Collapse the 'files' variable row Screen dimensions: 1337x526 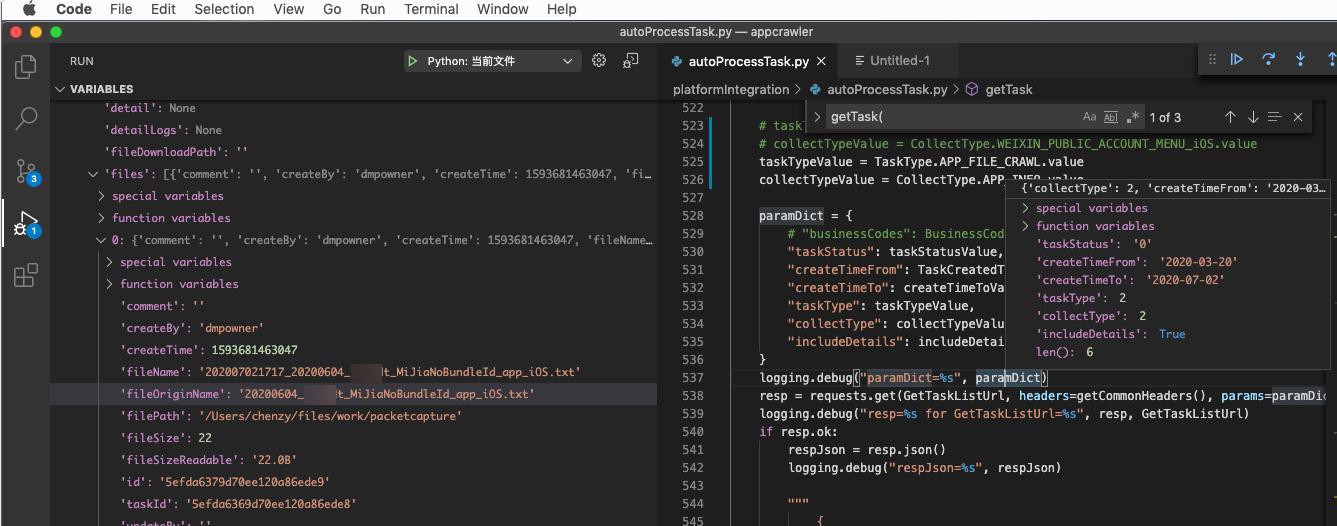coord(94,174)
